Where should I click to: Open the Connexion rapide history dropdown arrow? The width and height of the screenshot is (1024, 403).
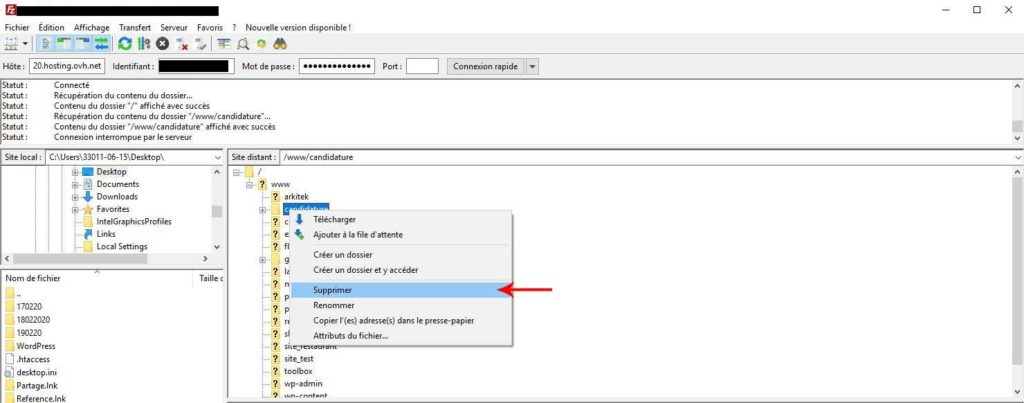532,66
